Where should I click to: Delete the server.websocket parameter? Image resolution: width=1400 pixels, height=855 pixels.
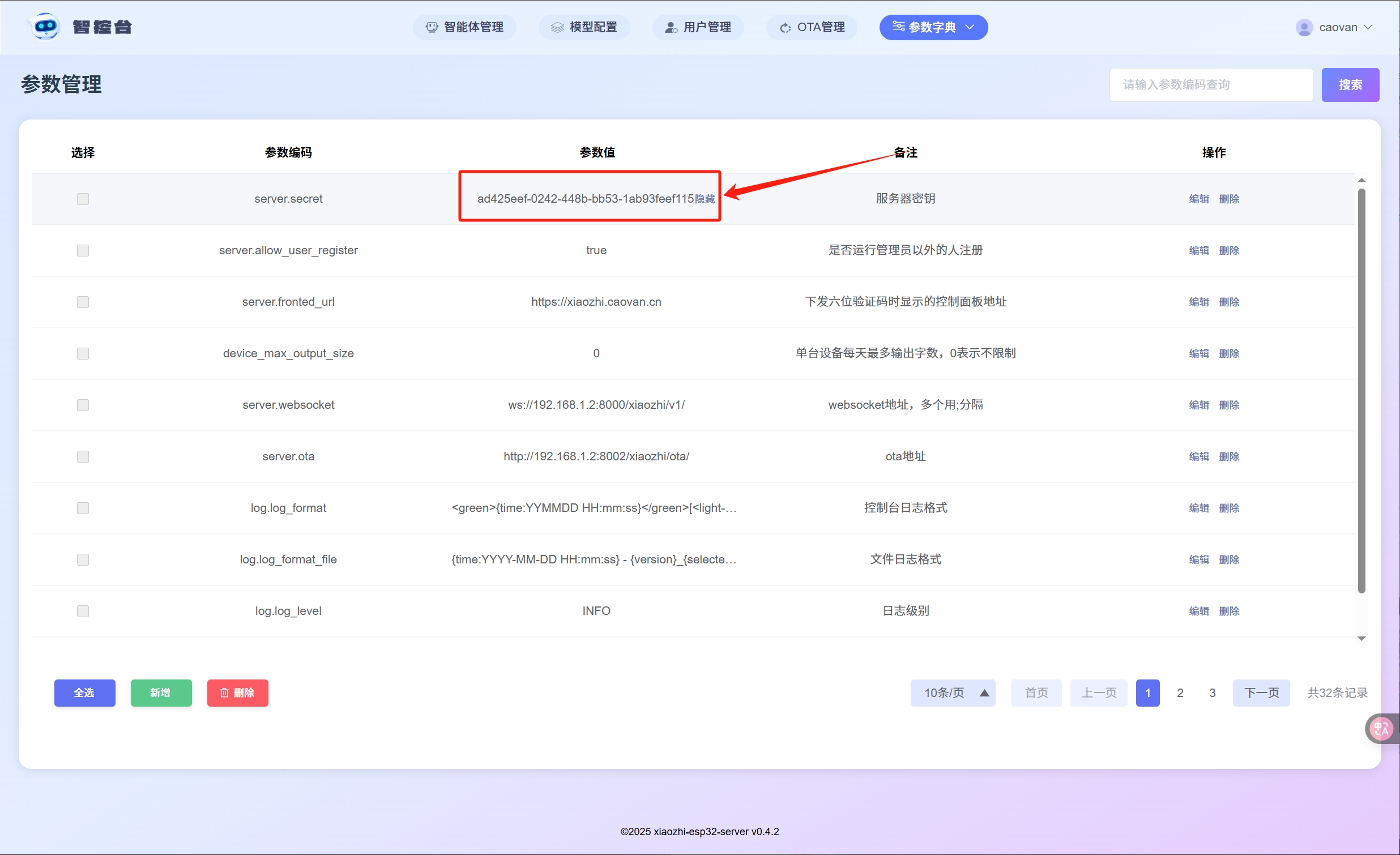click(x=1229, y=405)
